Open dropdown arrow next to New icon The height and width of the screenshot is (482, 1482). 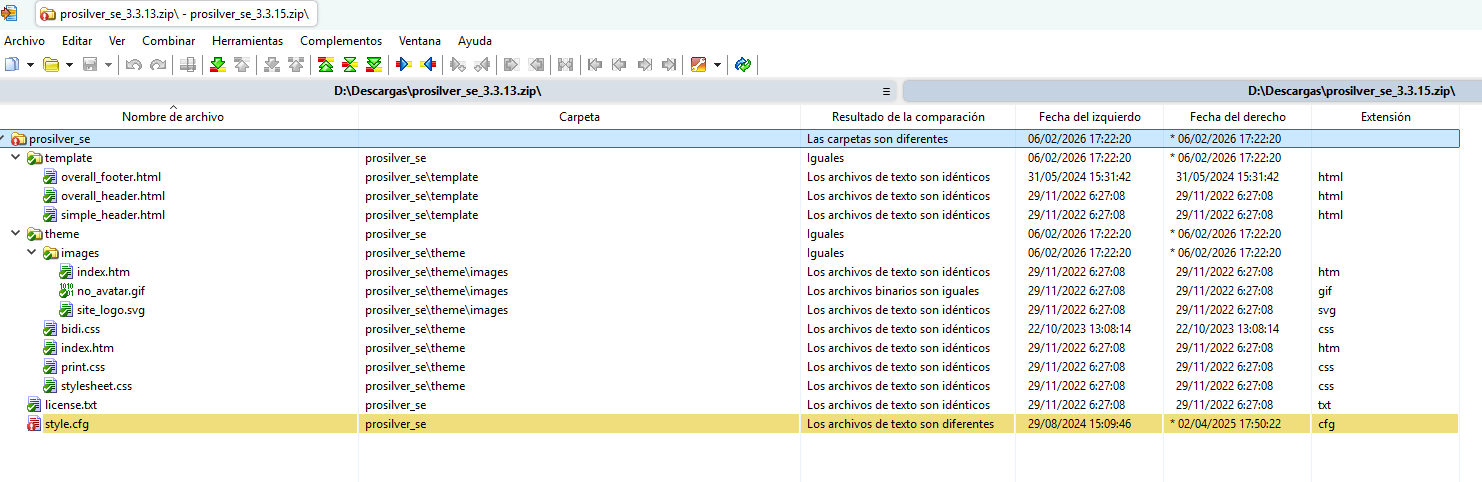click(x=30, y=65)
